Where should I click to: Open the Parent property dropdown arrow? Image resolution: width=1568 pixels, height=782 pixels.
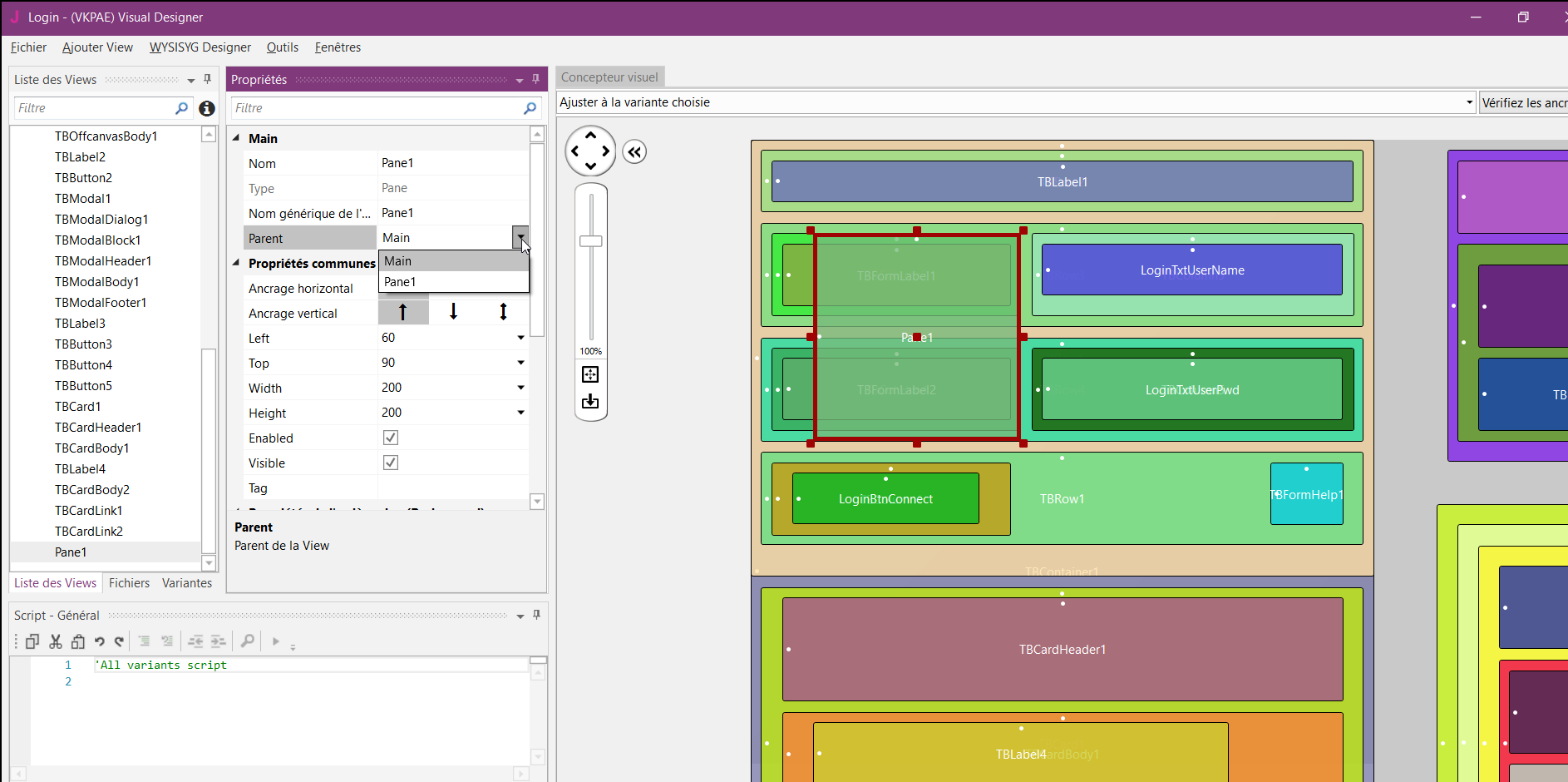[x=520, y=238]
